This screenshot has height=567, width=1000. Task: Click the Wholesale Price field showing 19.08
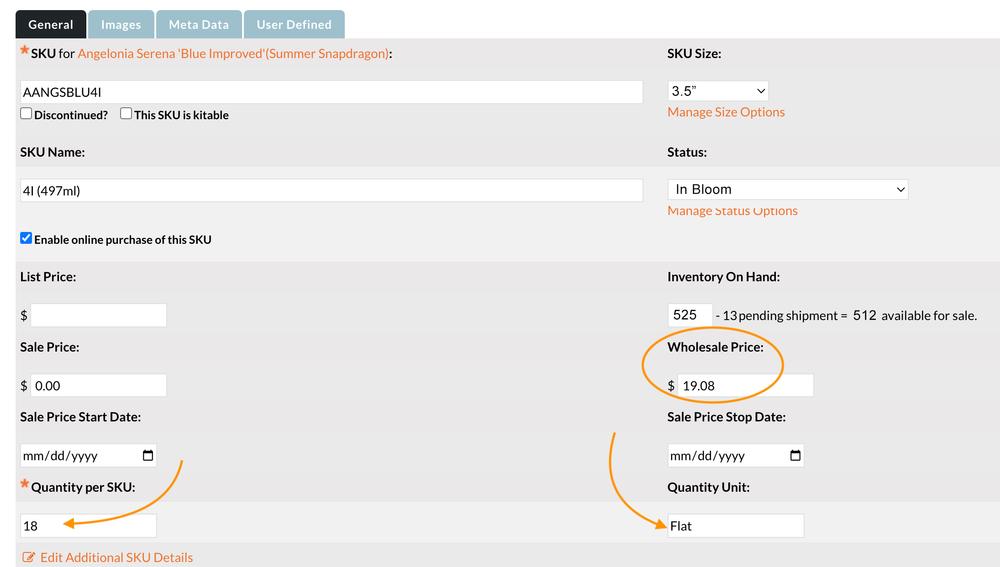[x=744, y=386]
